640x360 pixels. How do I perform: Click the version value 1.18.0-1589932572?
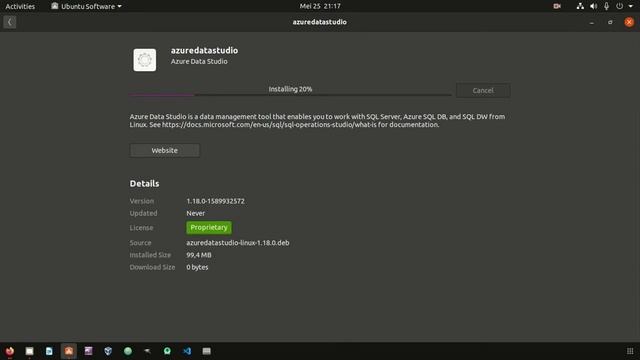pyautogui.click(x=216, y=201)
